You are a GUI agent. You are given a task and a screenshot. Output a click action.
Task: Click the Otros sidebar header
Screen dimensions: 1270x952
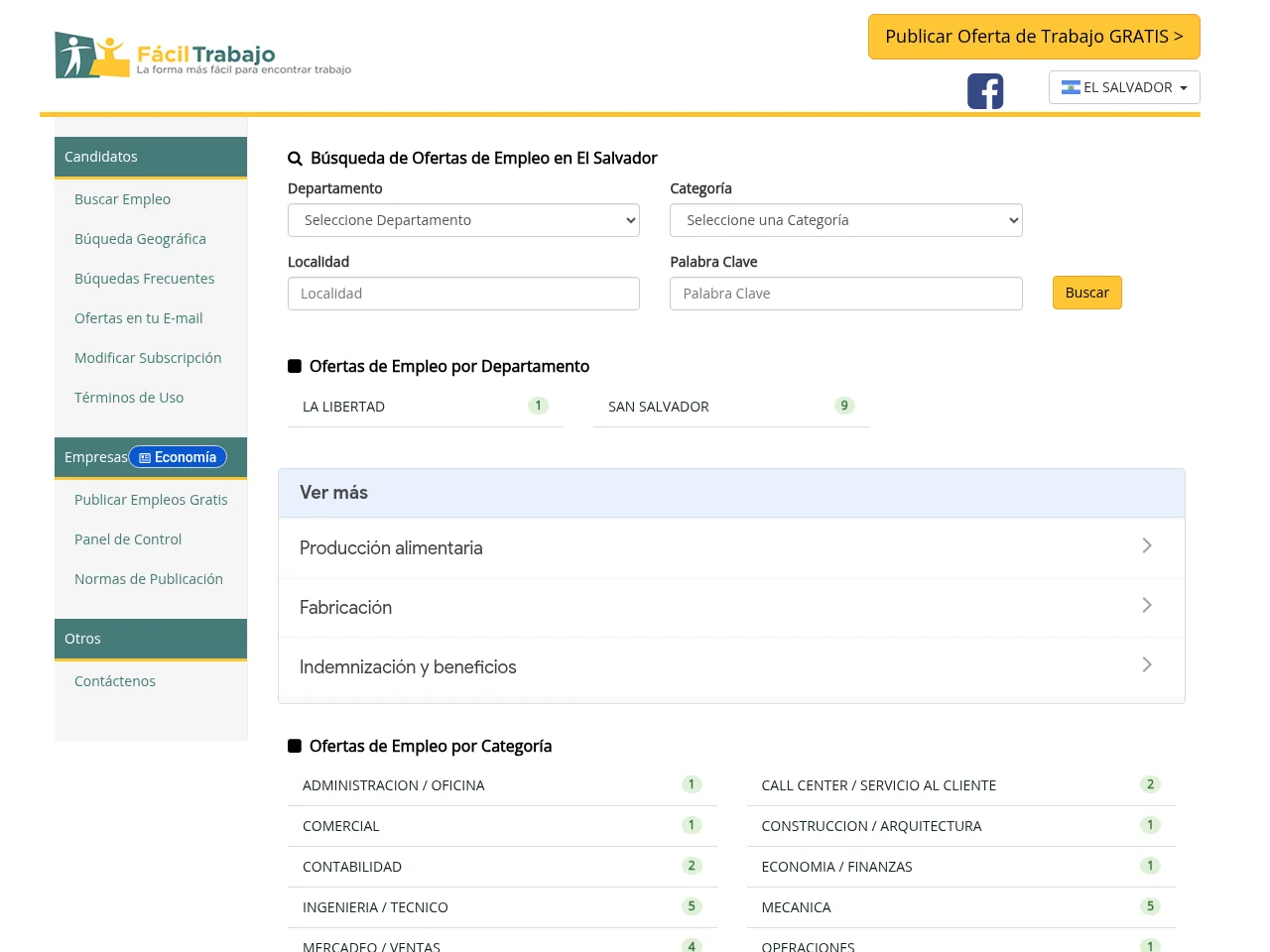(x=151, y=639)
